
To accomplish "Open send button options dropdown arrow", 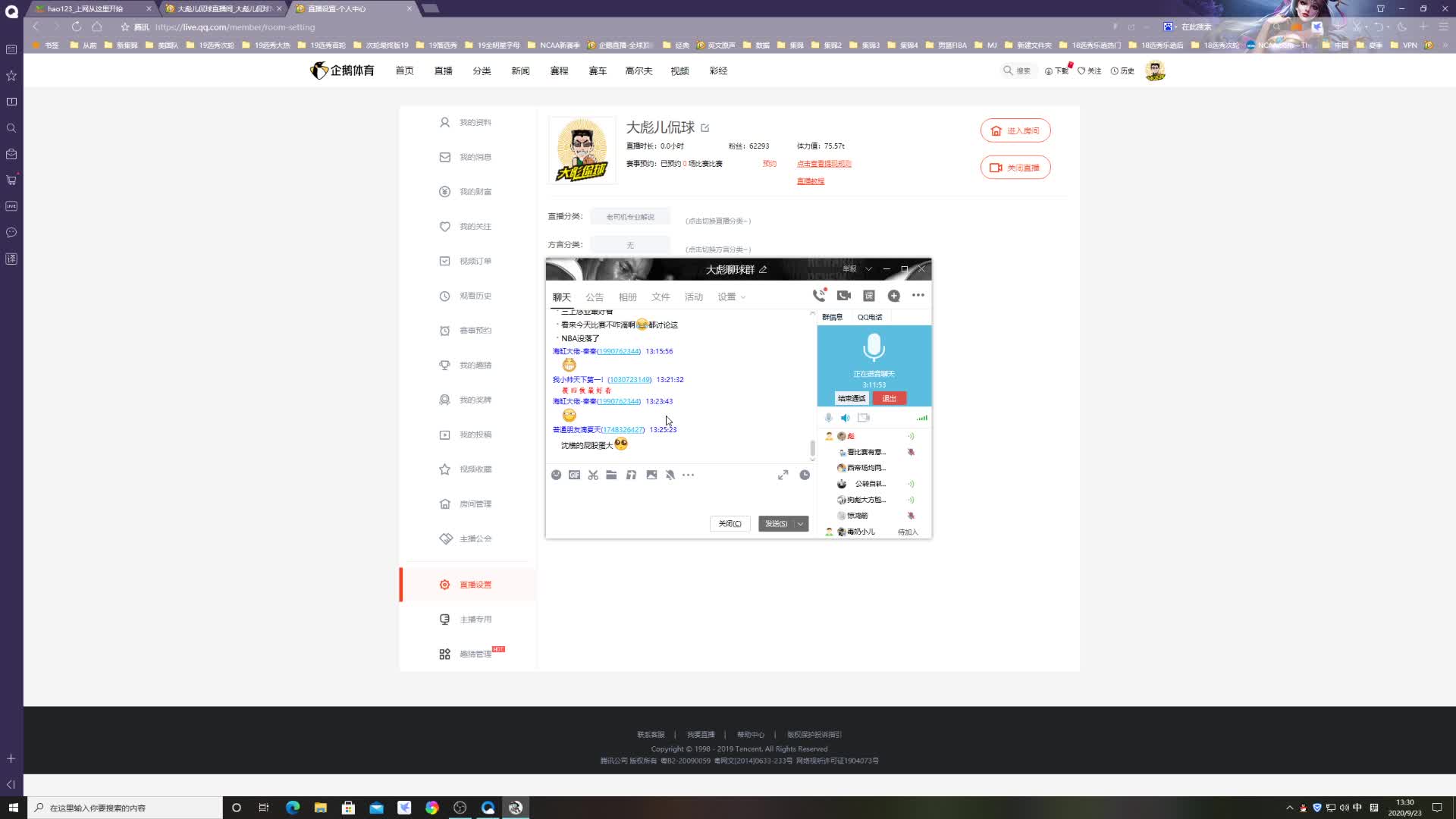I will tap(800, 524).
